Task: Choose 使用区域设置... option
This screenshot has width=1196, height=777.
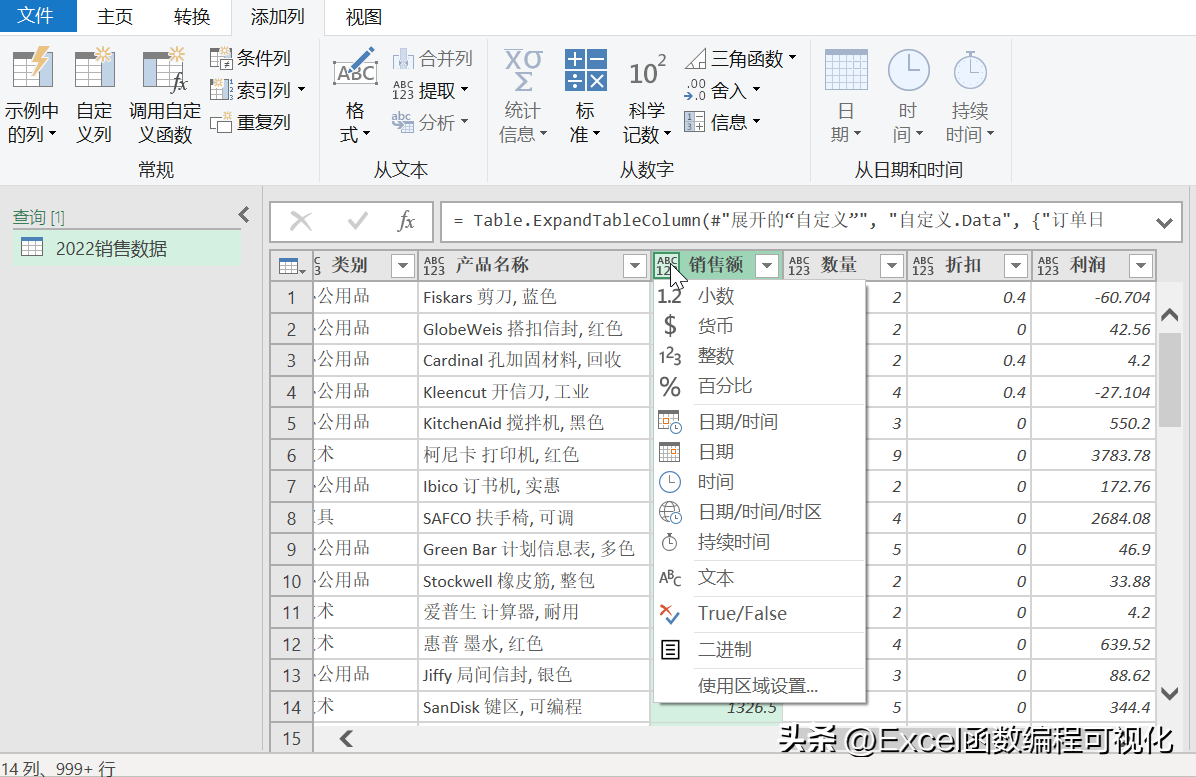Action: (760, 685)
